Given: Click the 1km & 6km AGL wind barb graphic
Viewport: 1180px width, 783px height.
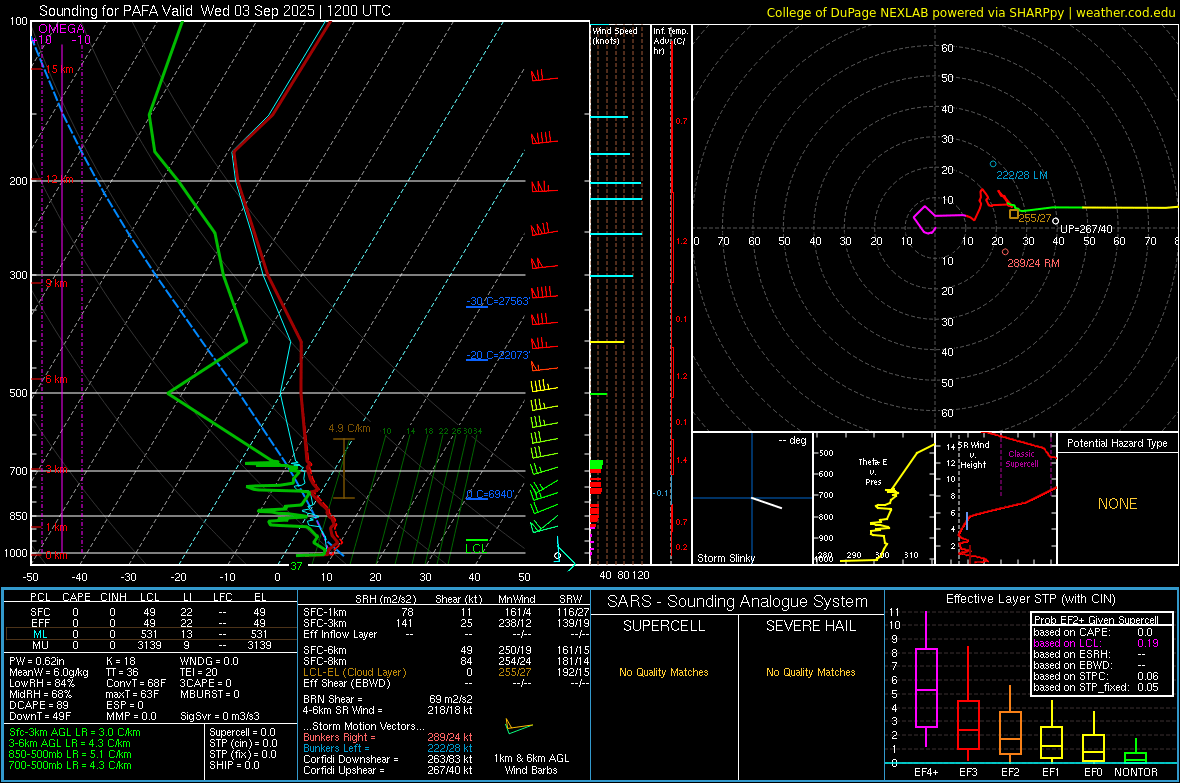Looking at the screenshot, I should pyautogui.click(x=519, y=727).
